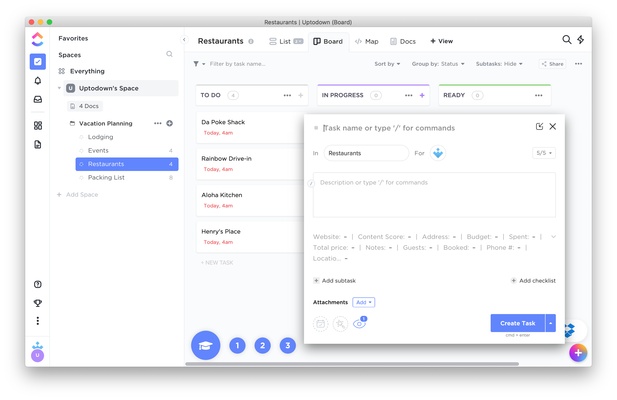This screenshot has width=617, height=400.
Task: Set the due date calendar icon
Action: pos(321,324)
